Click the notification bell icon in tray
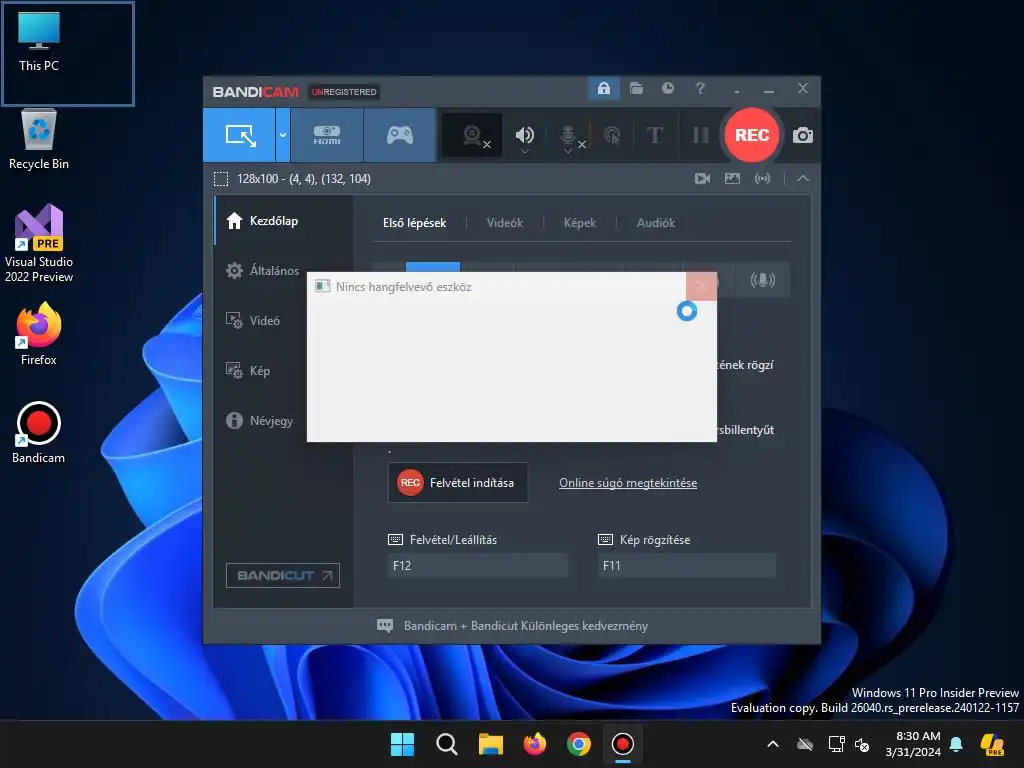This screenshot has height=768, width=1024. (956, 744)
